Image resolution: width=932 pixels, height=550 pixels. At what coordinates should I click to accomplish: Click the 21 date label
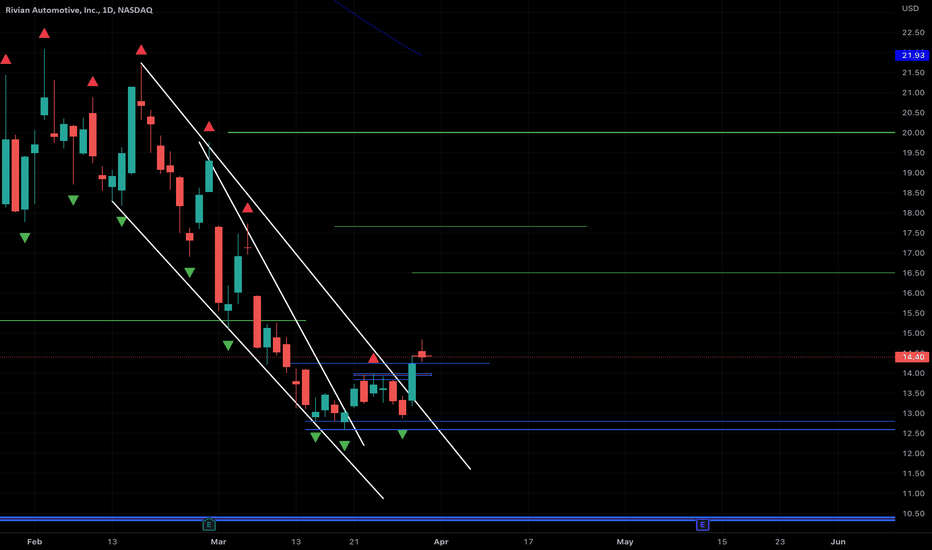click(354, 542)
